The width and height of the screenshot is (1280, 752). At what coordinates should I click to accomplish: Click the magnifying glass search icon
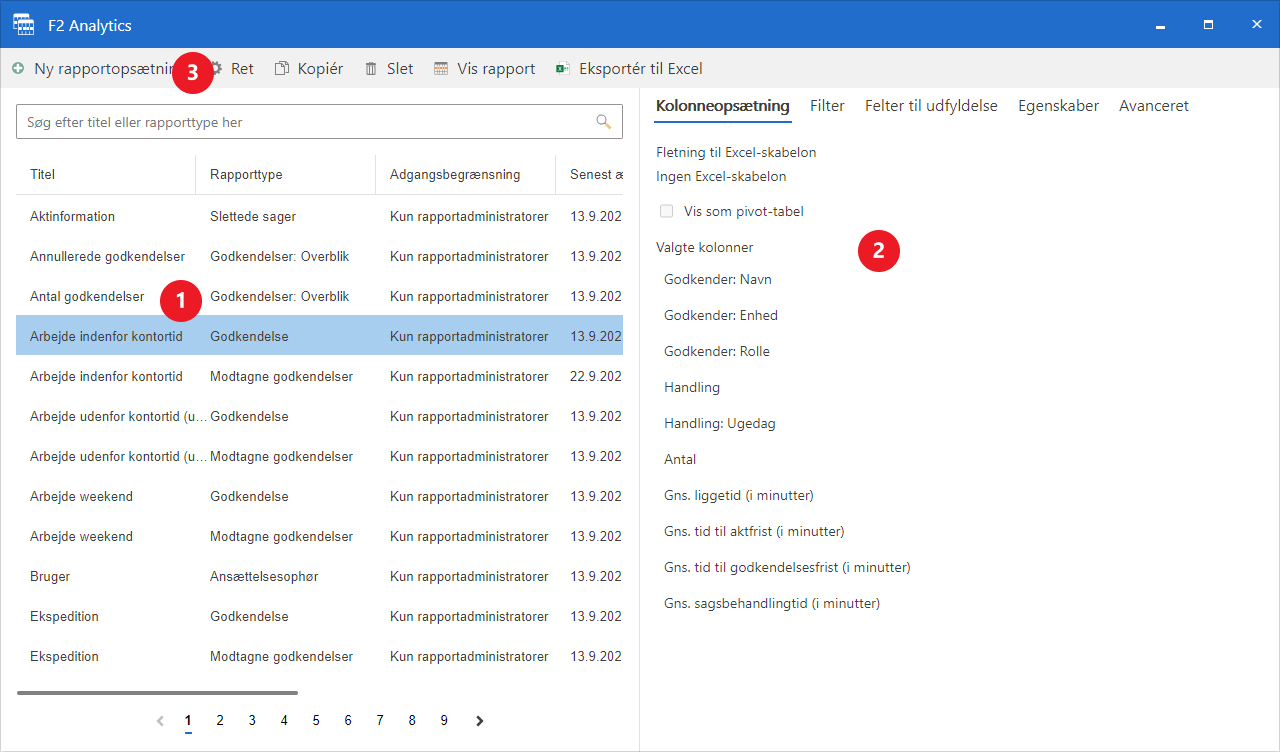(603, 122)
